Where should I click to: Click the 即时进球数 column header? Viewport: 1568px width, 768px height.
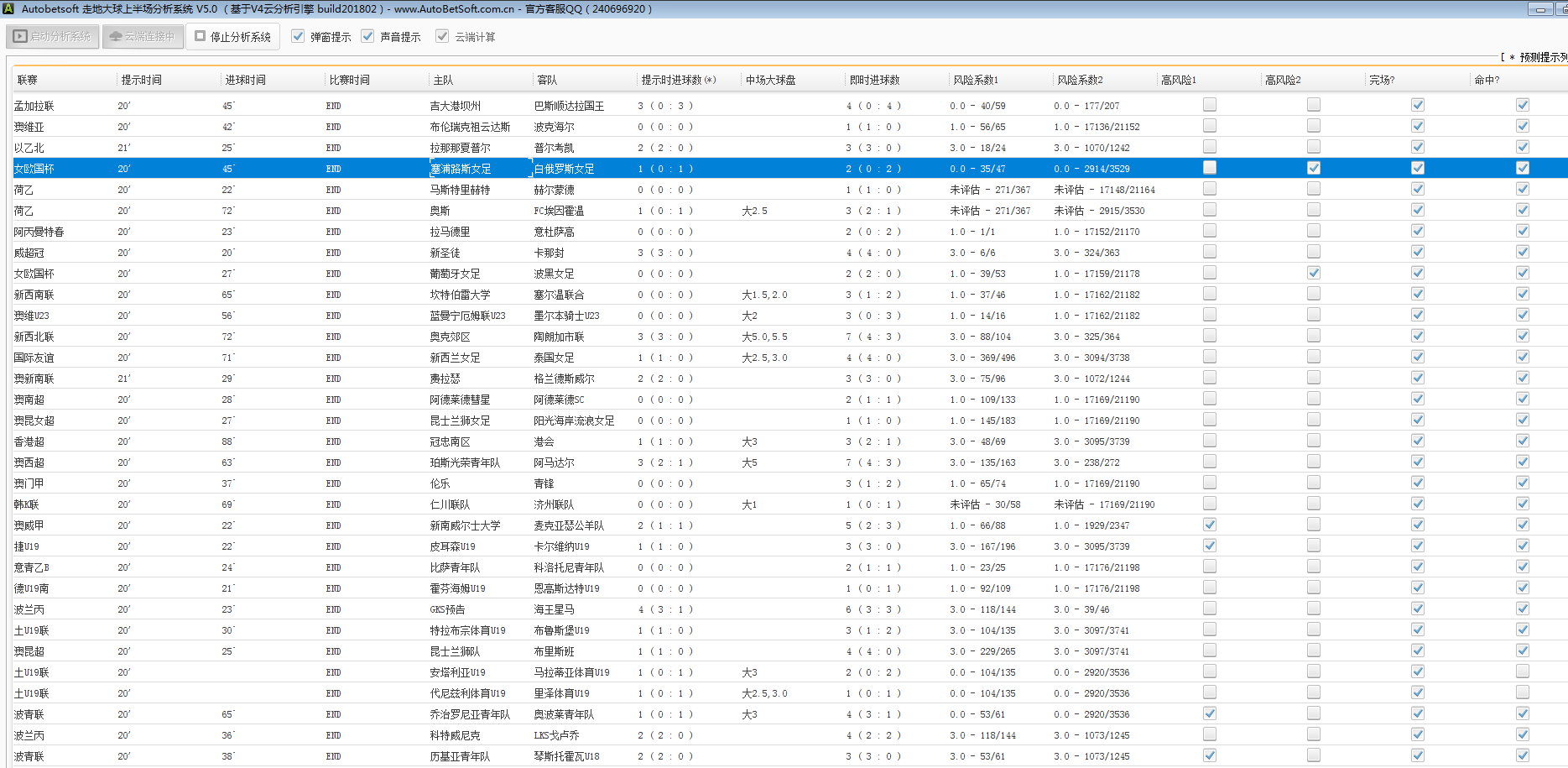pyautogui.click(x=874, y=80)
